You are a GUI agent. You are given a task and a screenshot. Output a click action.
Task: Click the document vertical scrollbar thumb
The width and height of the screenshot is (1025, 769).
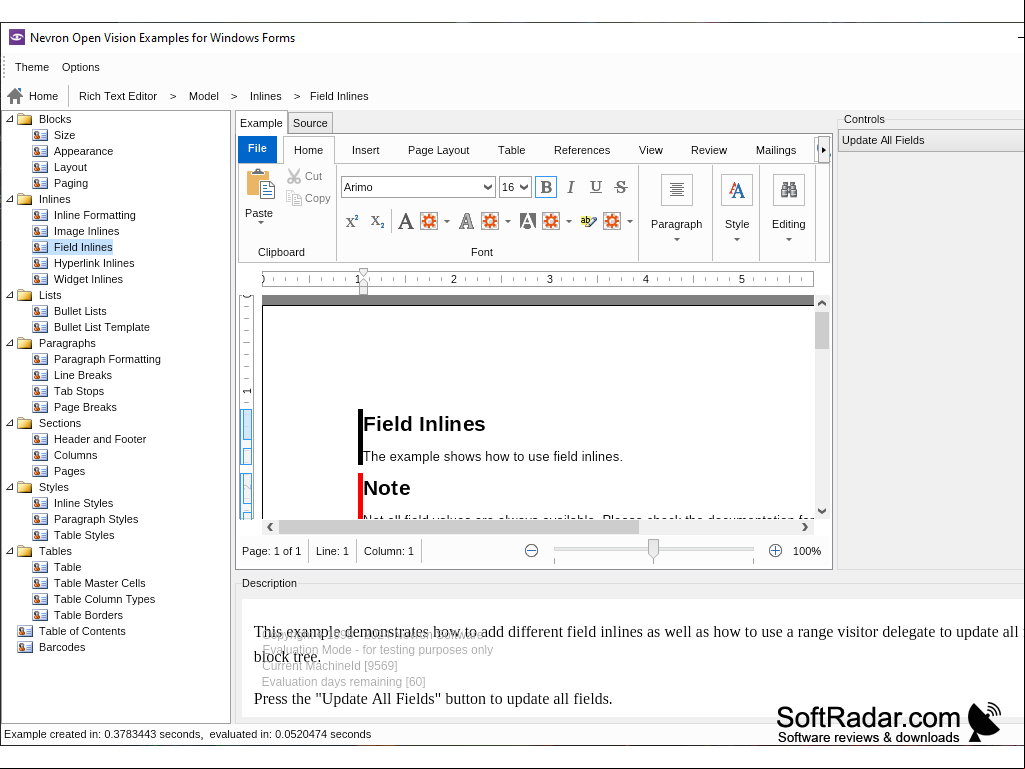tap(822, 330)
